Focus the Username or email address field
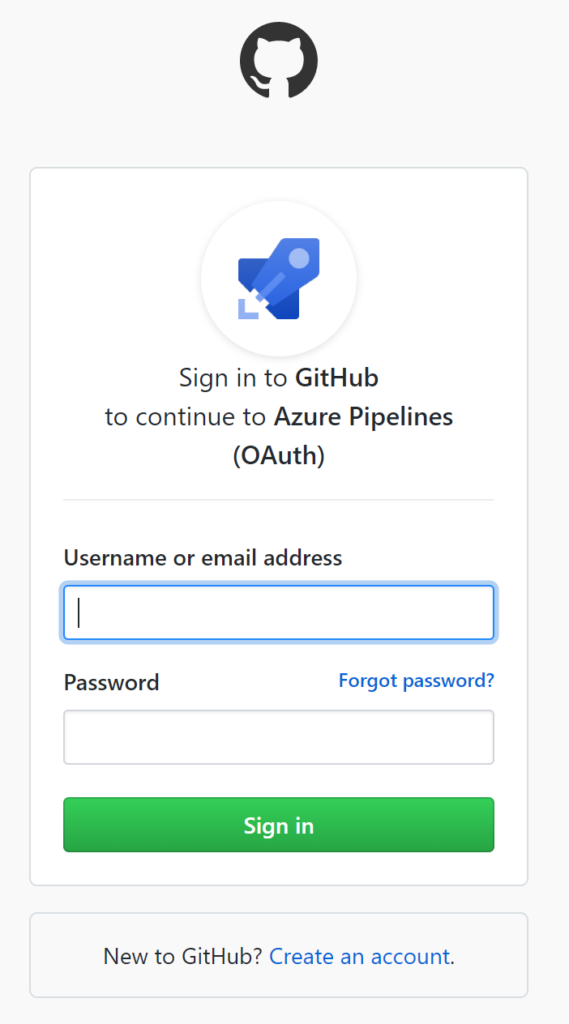The image size is (569, 1024). pyautogui.click(x=279, y=613)
